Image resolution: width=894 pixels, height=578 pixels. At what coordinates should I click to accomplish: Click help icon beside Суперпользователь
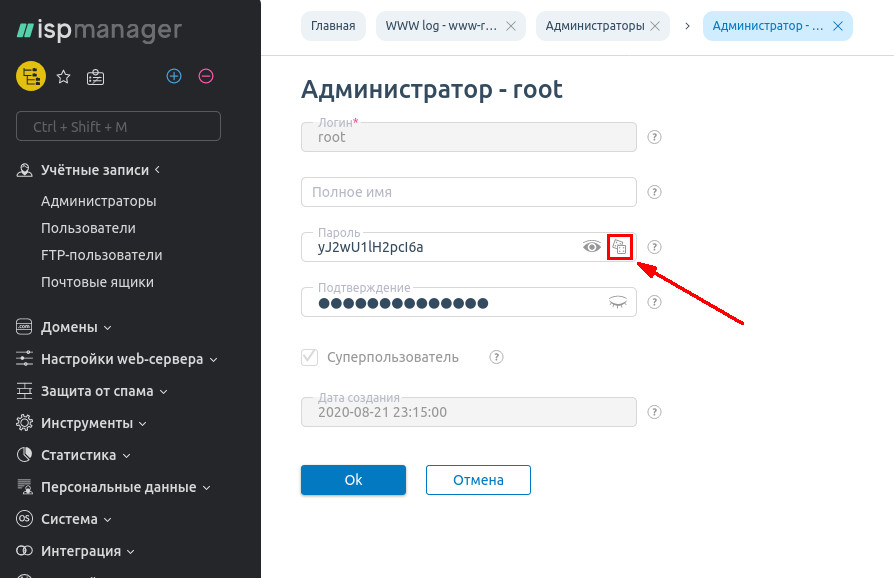pyautogui.click(x=496, y=357)
